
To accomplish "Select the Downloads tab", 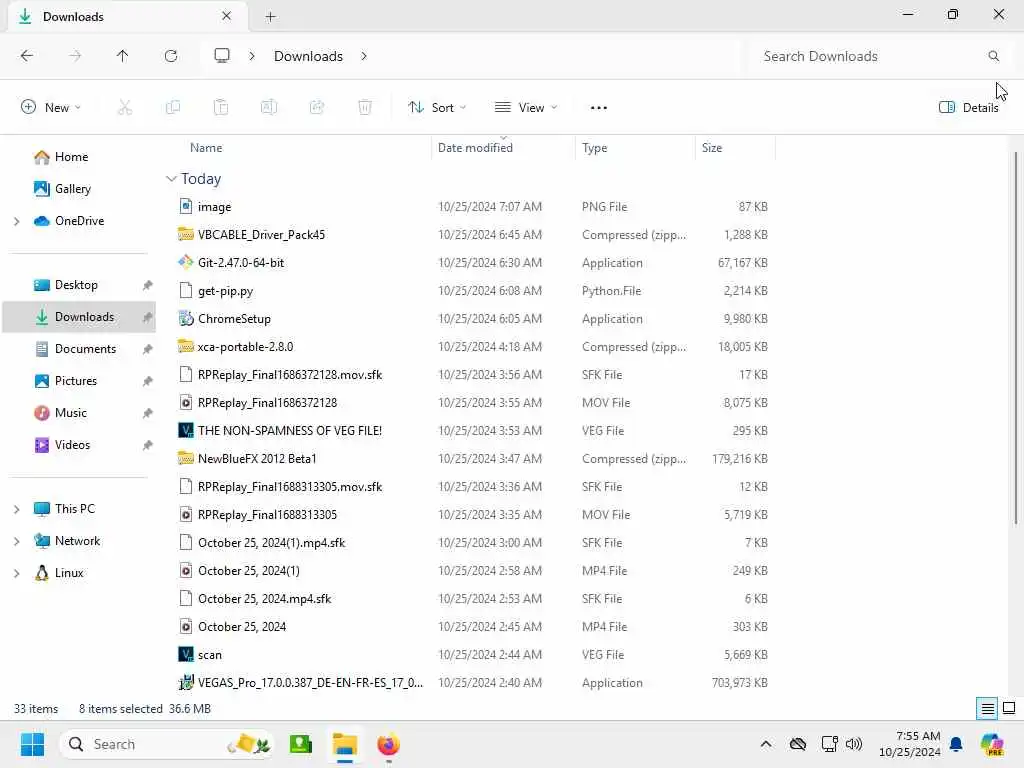I will (x=127, y=16).
